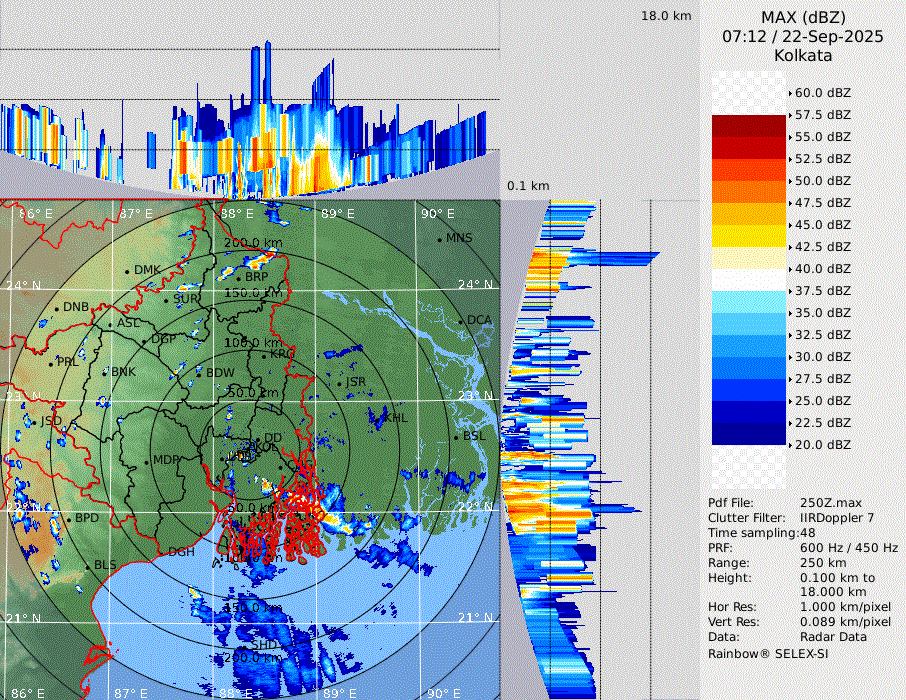Click the DCA station marker
Image resolution: width=906 pixels, height=700 pixels.
point(461,321)
